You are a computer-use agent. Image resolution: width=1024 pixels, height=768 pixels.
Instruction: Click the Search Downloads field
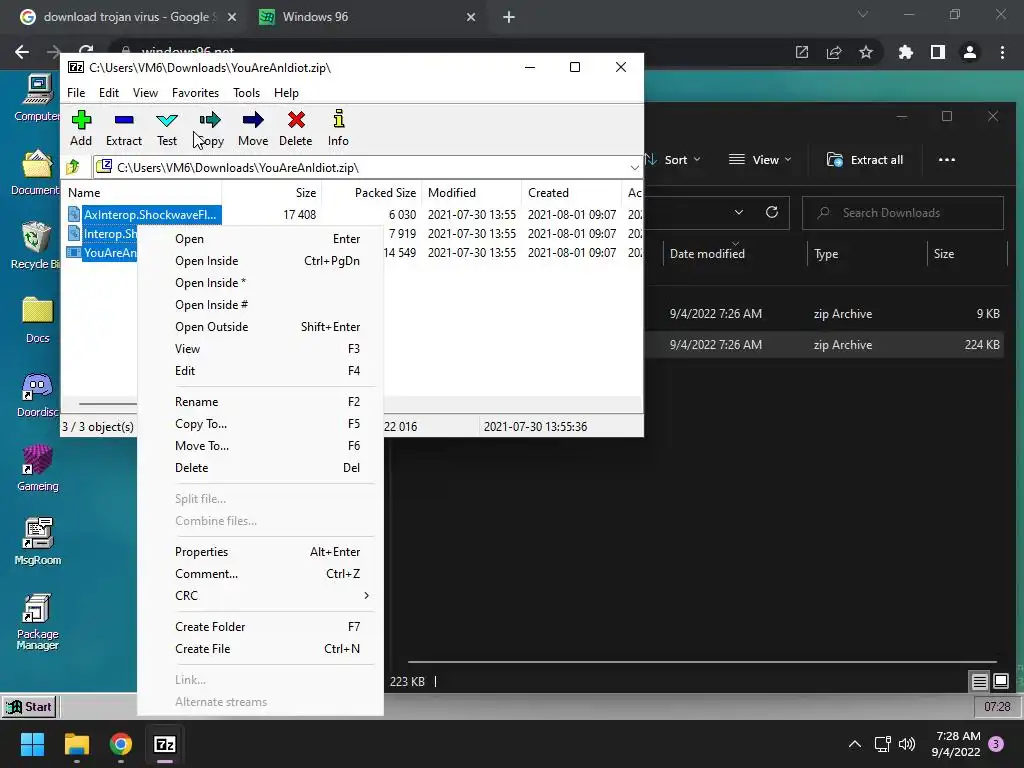[x=903, y=213]
